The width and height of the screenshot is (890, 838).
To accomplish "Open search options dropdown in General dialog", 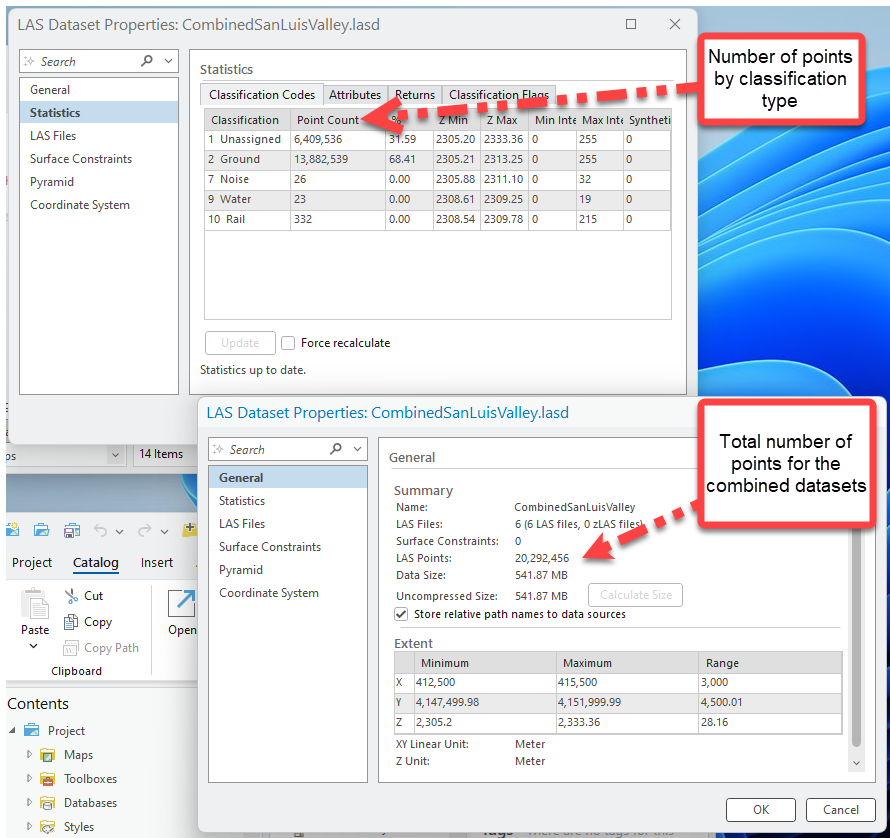I will pyautogui.click(x=357, y=450).
